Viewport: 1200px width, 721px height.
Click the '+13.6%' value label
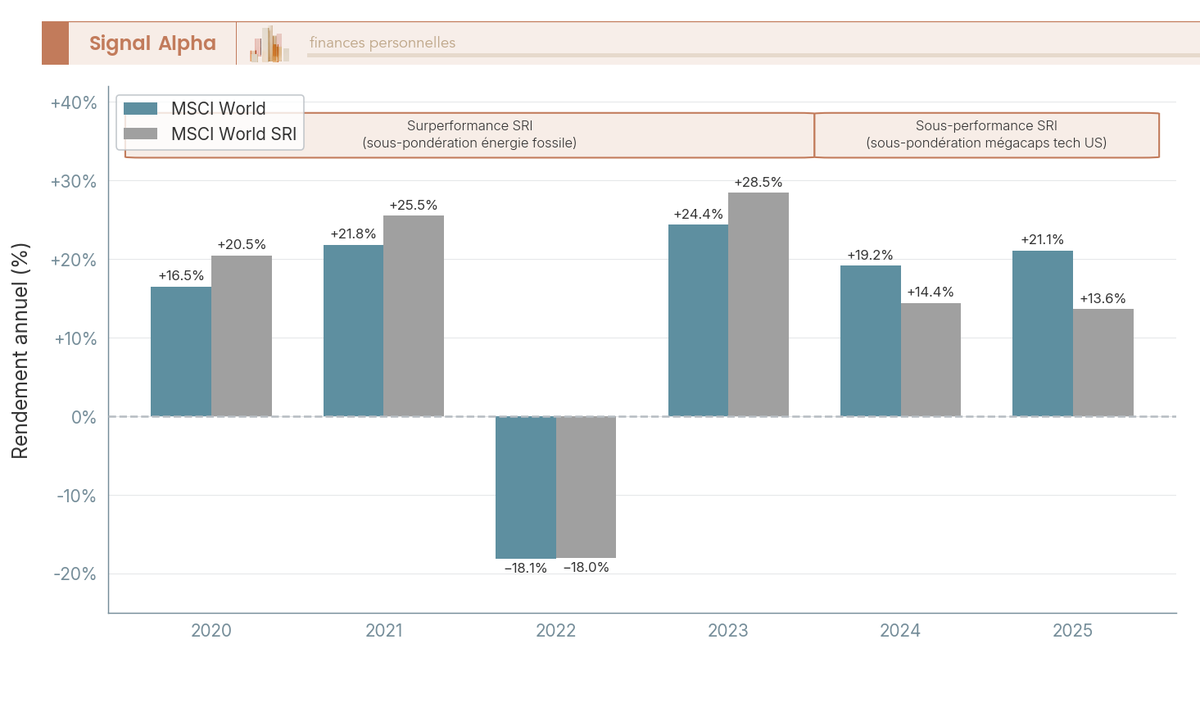point(1103,298)
